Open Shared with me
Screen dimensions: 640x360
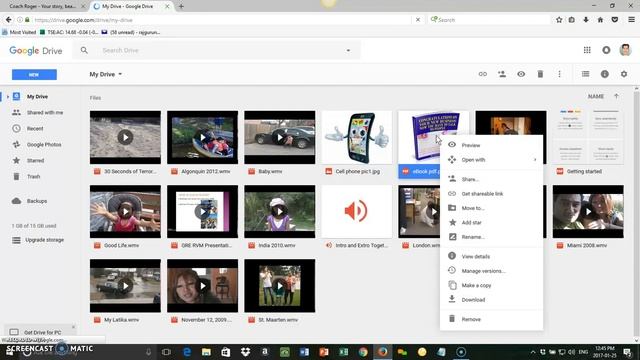point(45,113)
